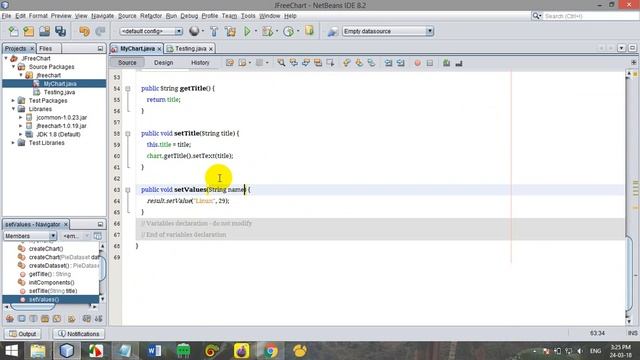Switch to the Files tab
This screenshot has width=640, height=360.
45,49
